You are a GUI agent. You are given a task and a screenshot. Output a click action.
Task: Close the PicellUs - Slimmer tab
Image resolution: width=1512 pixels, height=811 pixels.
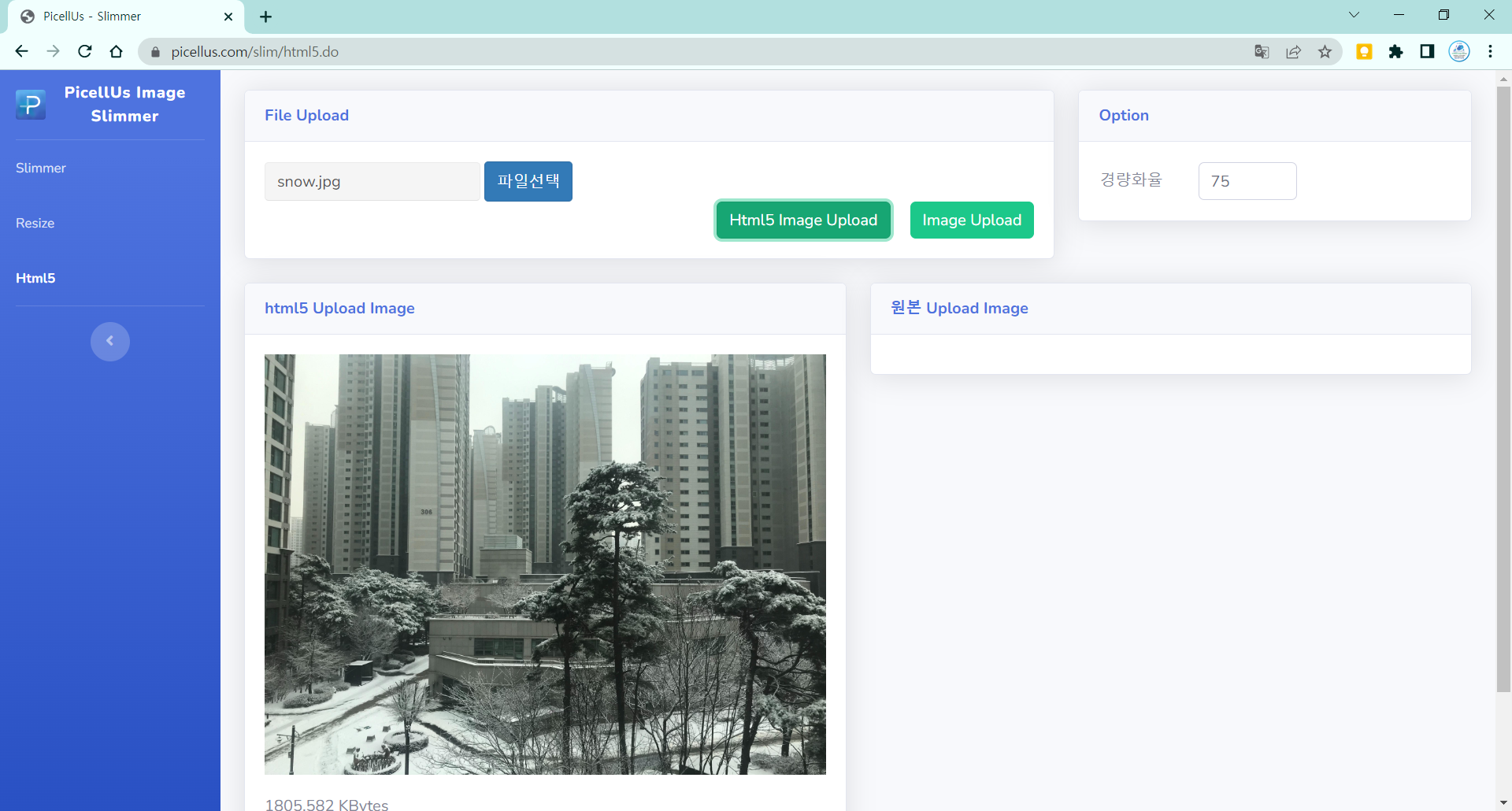click(228, 17)
